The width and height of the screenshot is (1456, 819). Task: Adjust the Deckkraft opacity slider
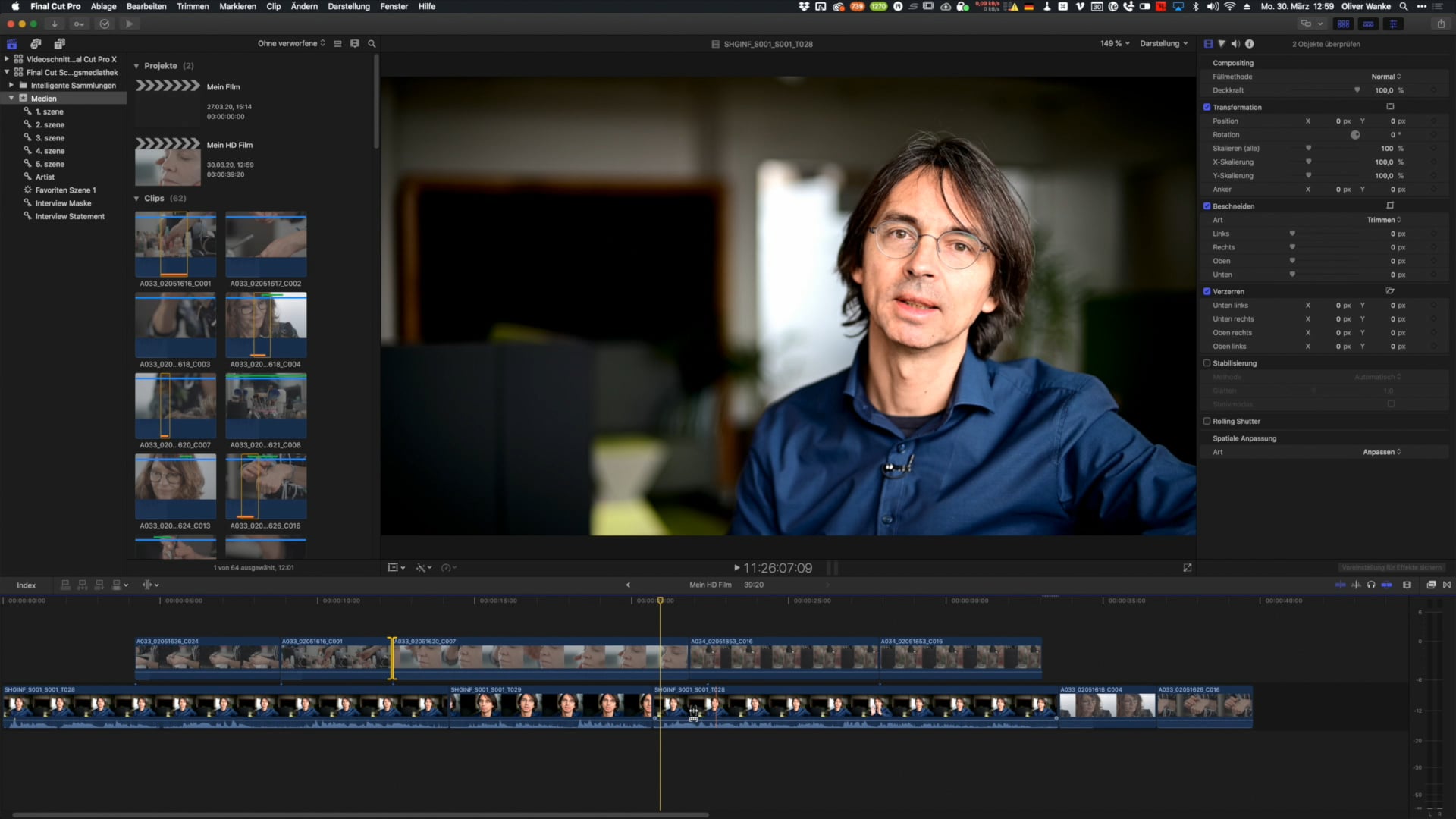point(1357,90)
